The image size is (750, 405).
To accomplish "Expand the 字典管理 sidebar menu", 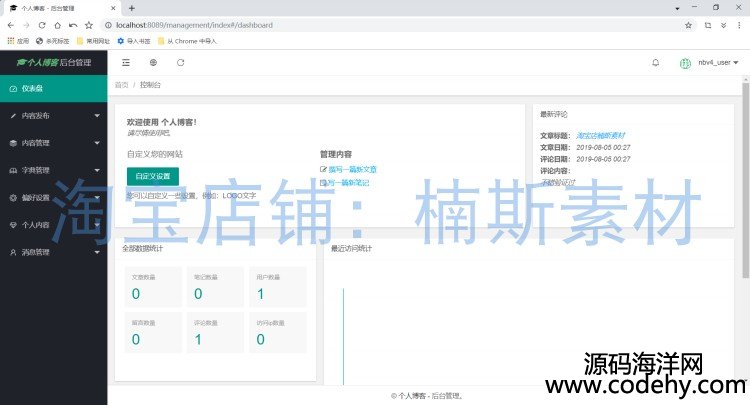I will (x=54, y=170).
